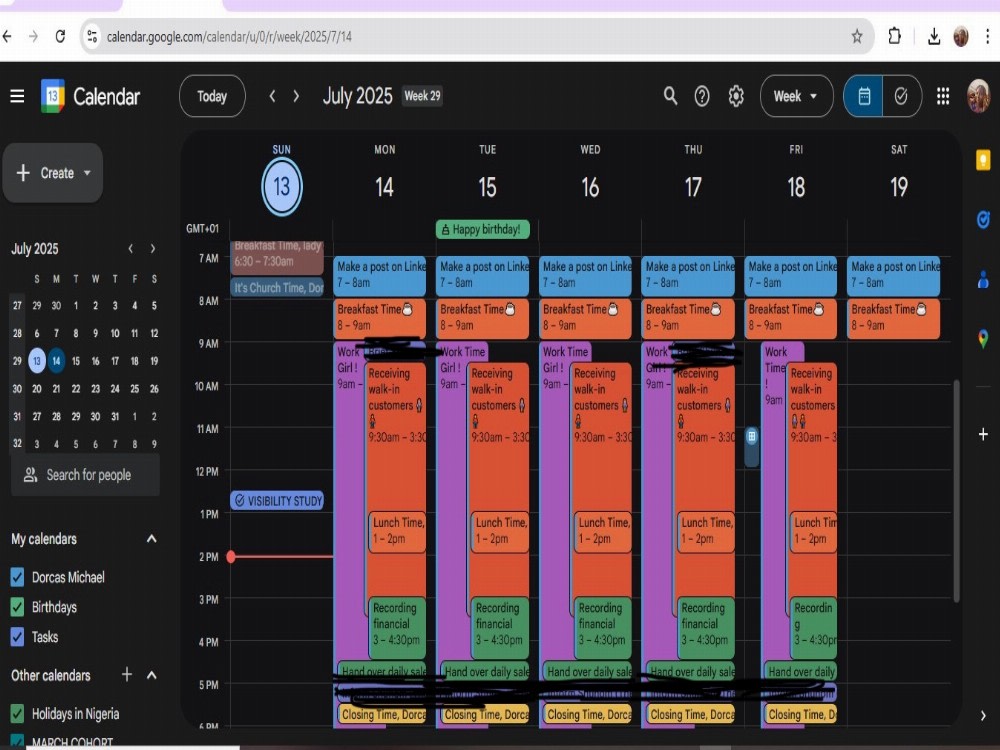Image resolution: width=1000 pixels, height=750 pixels.
Task: Open Wednesday's Breakfast Time event
Action: (x=585, y=318)
